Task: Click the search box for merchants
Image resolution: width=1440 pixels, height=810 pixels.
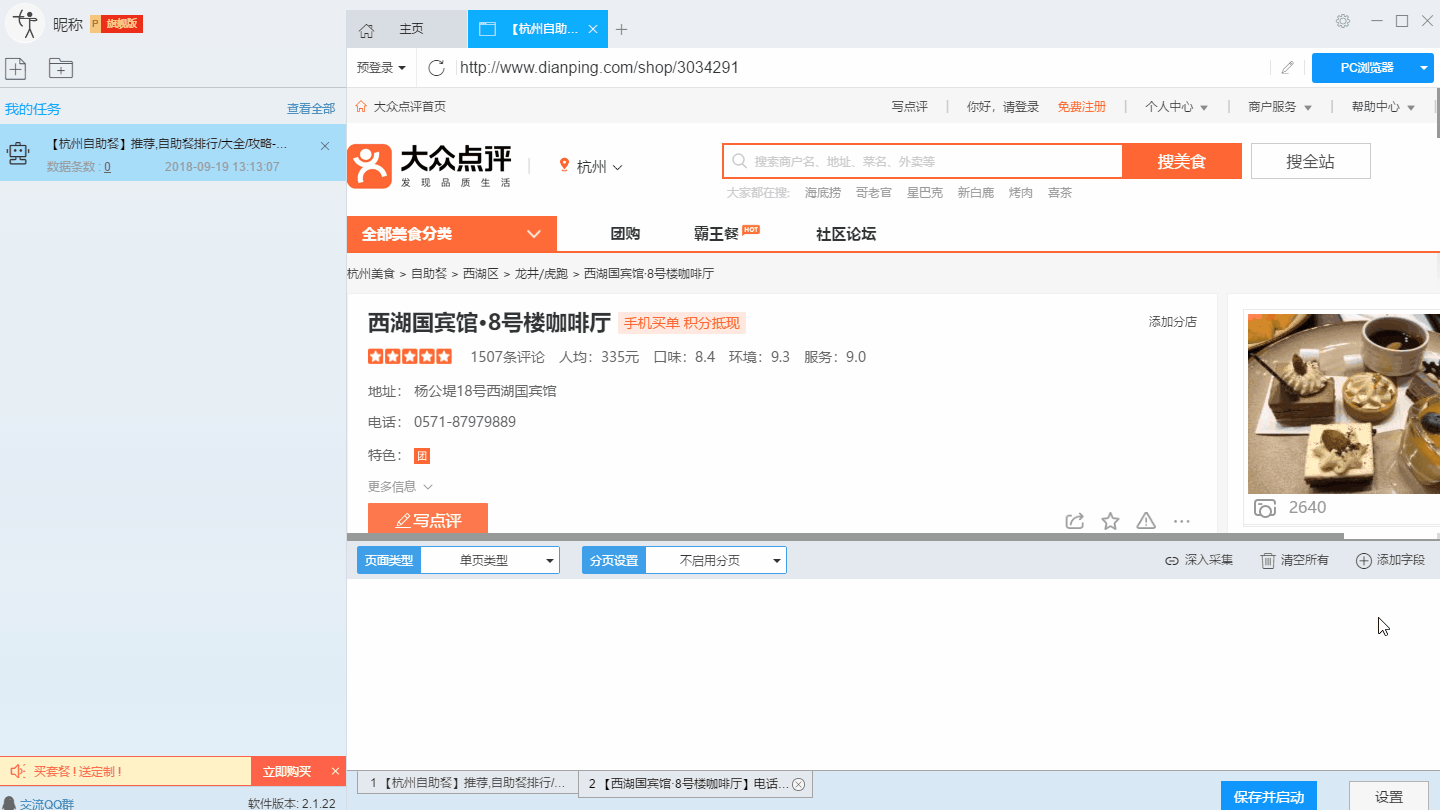Action: pos(923,161)
